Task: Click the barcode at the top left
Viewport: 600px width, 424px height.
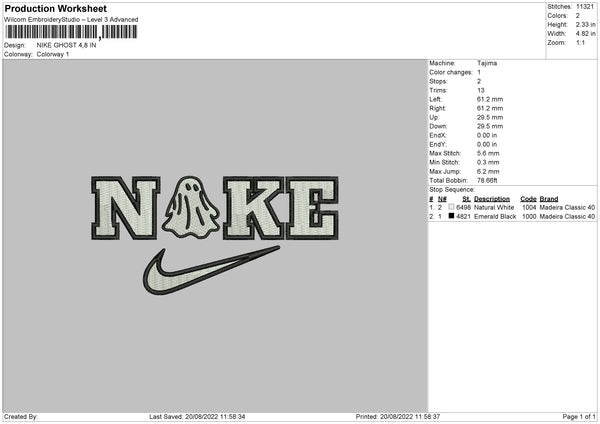Action: tap(71, 32)
